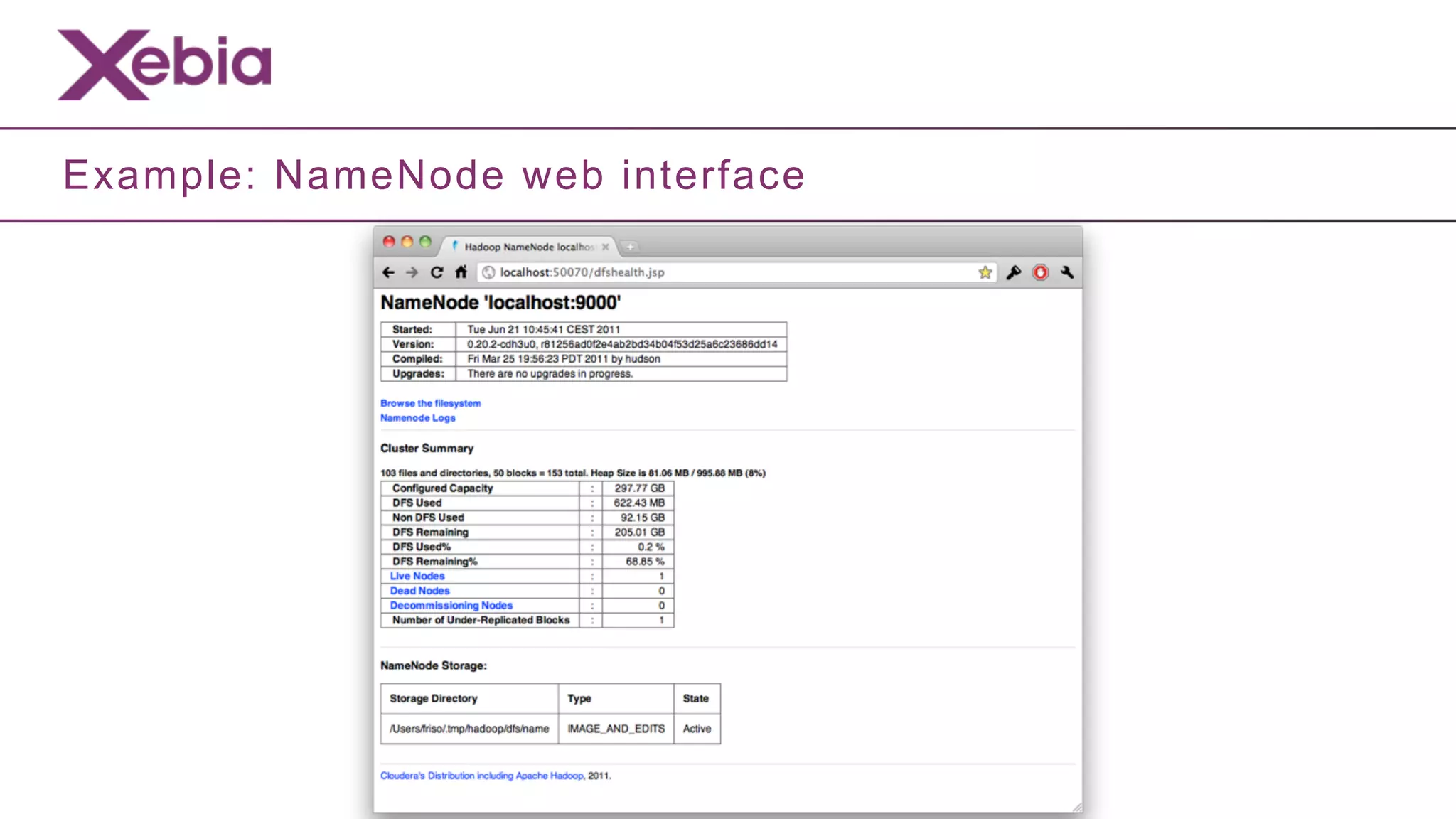Bookmark page with the star icon
The image size is (1456, 819).
985,272
